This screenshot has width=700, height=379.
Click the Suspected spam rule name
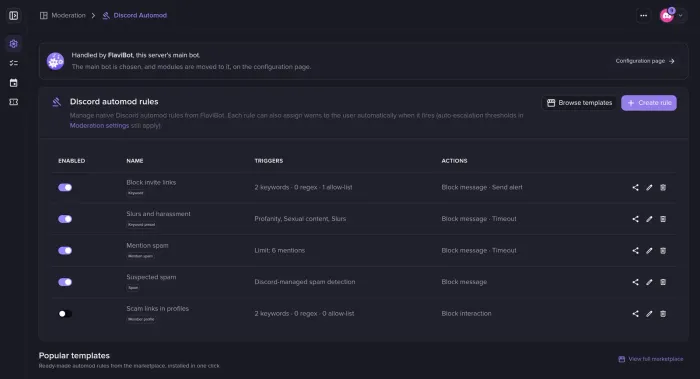click(151, 277)
